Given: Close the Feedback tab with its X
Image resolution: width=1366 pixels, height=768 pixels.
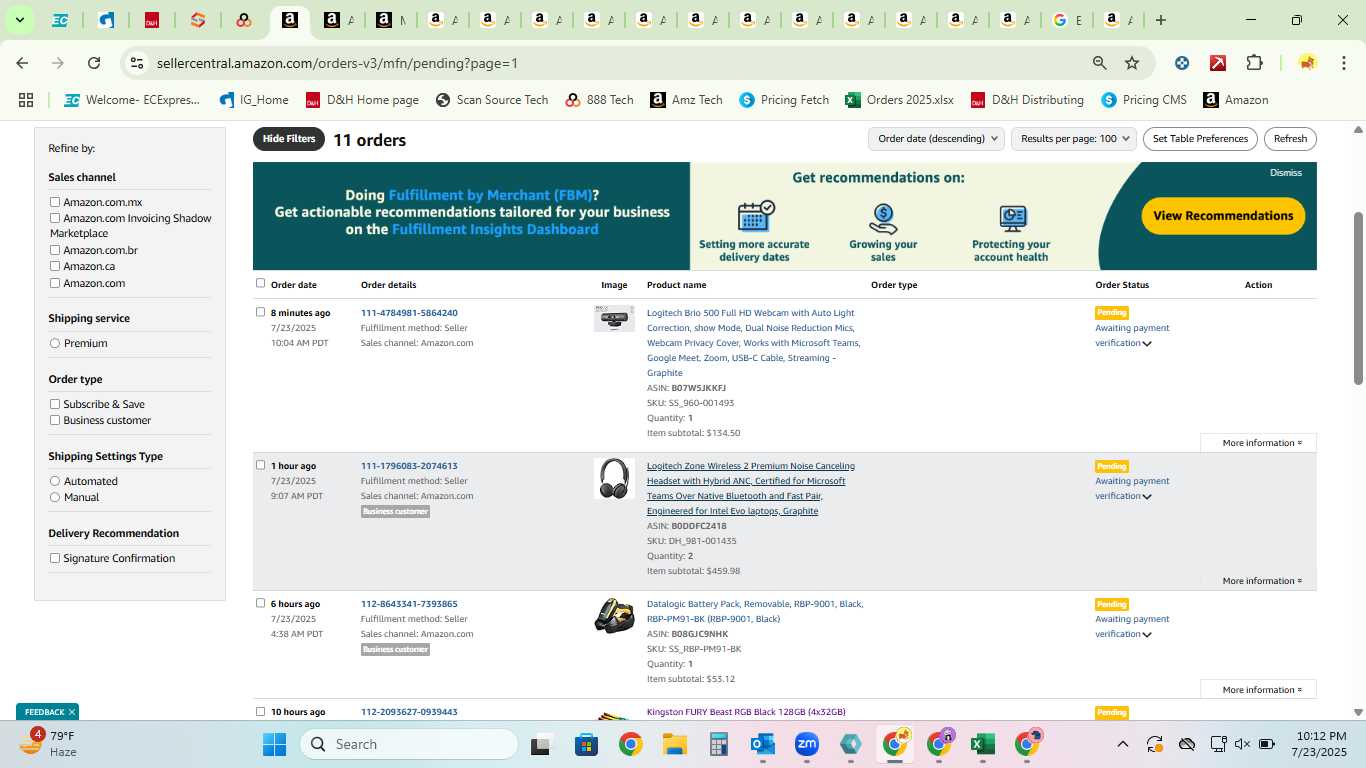Looking at the screenshot, I should click(72, 712).
